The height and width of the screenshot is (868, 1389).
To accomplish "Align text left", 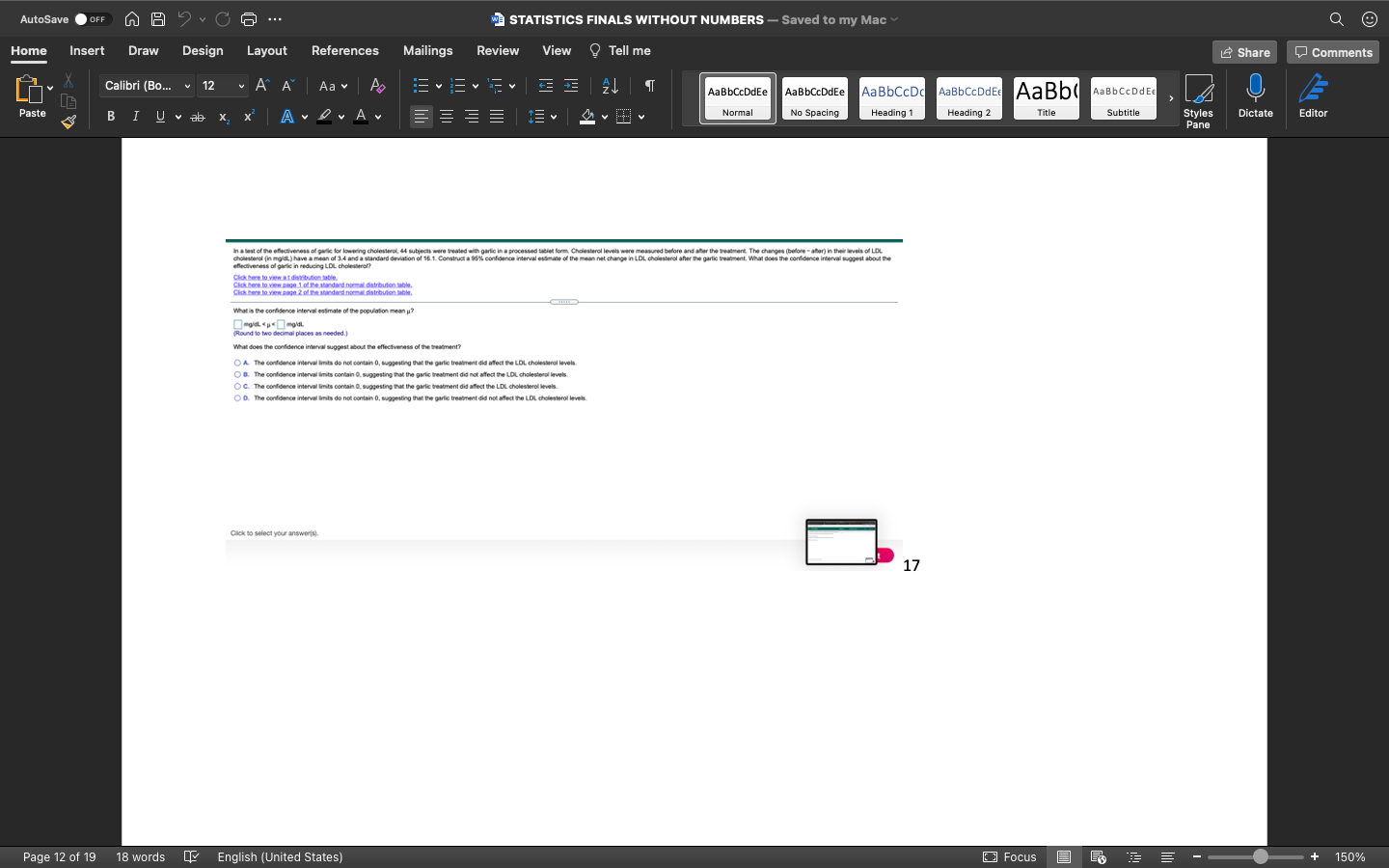I will point(422,117).
